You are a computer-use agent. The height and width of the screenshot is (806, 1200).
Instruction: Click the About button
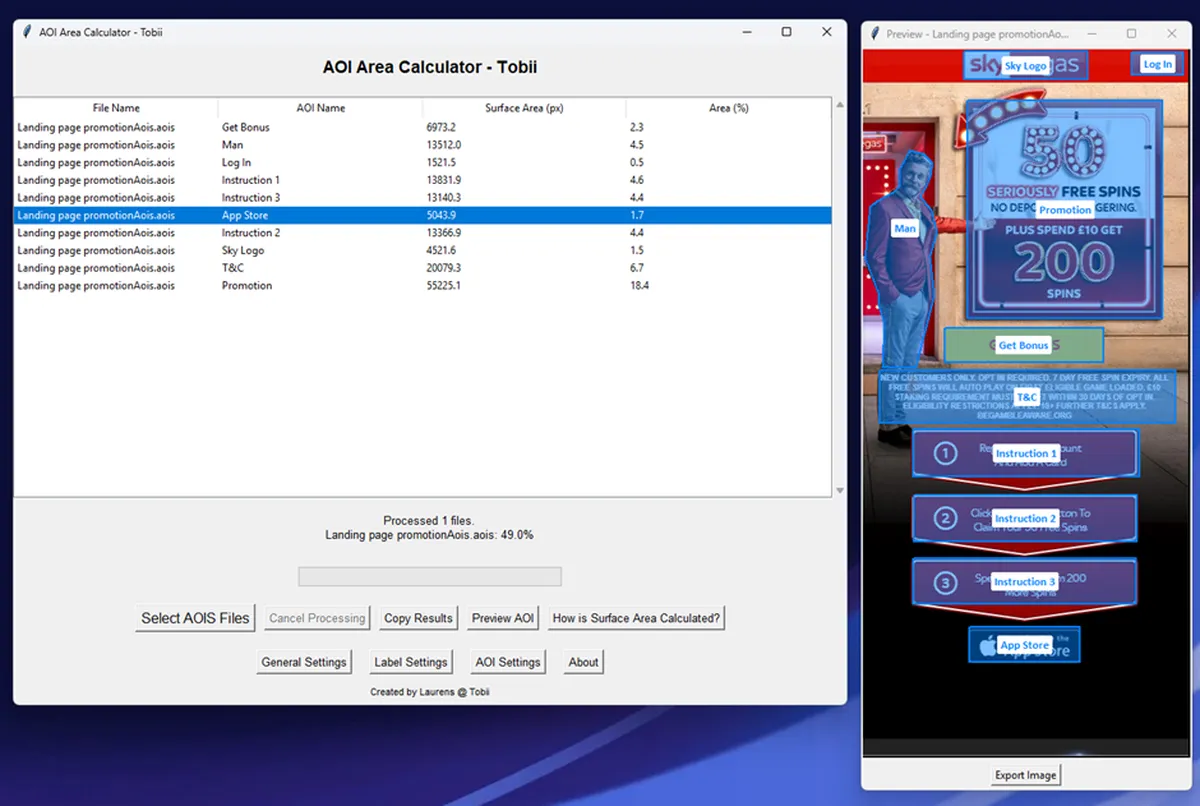pyautogui.click(x=583, y=662)
